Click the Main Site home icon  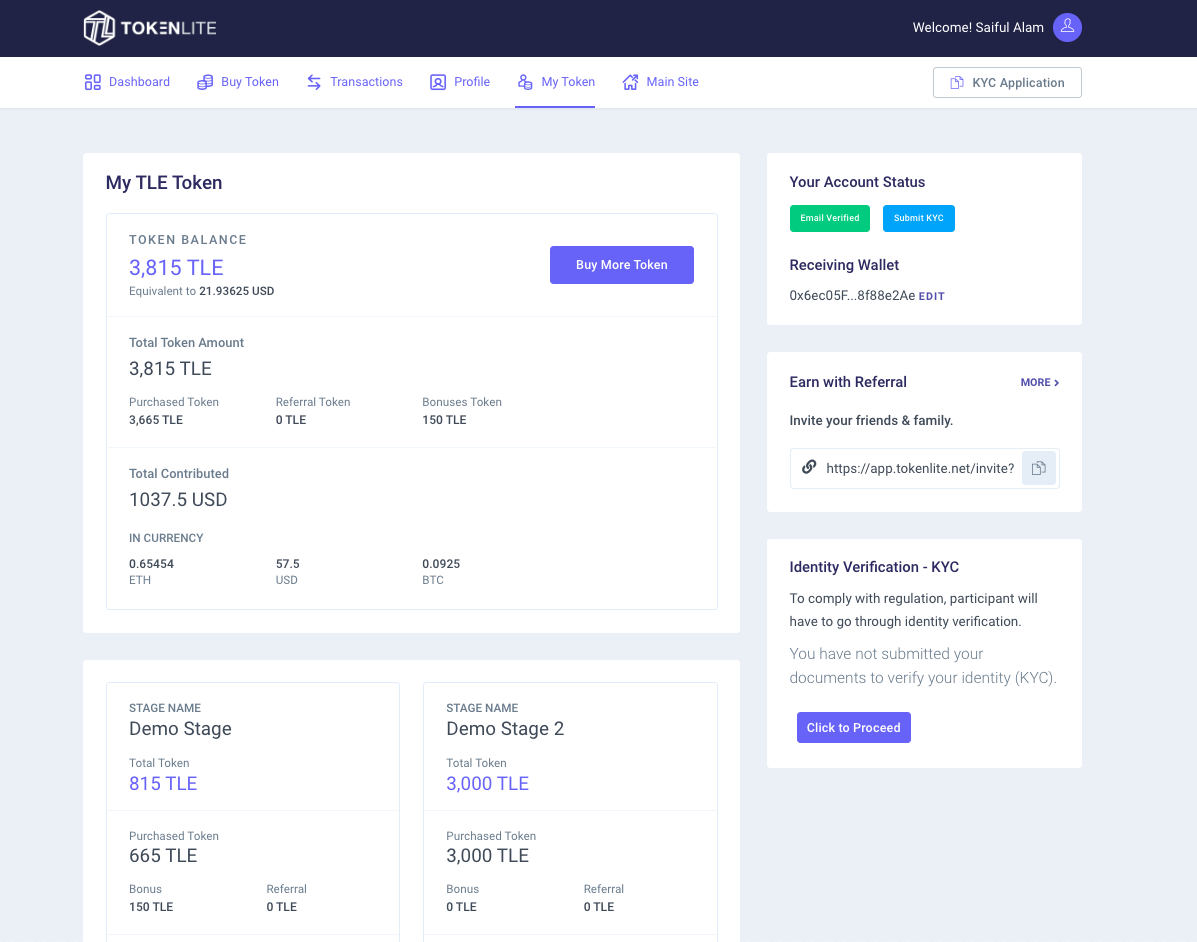(x=630, y=82)
